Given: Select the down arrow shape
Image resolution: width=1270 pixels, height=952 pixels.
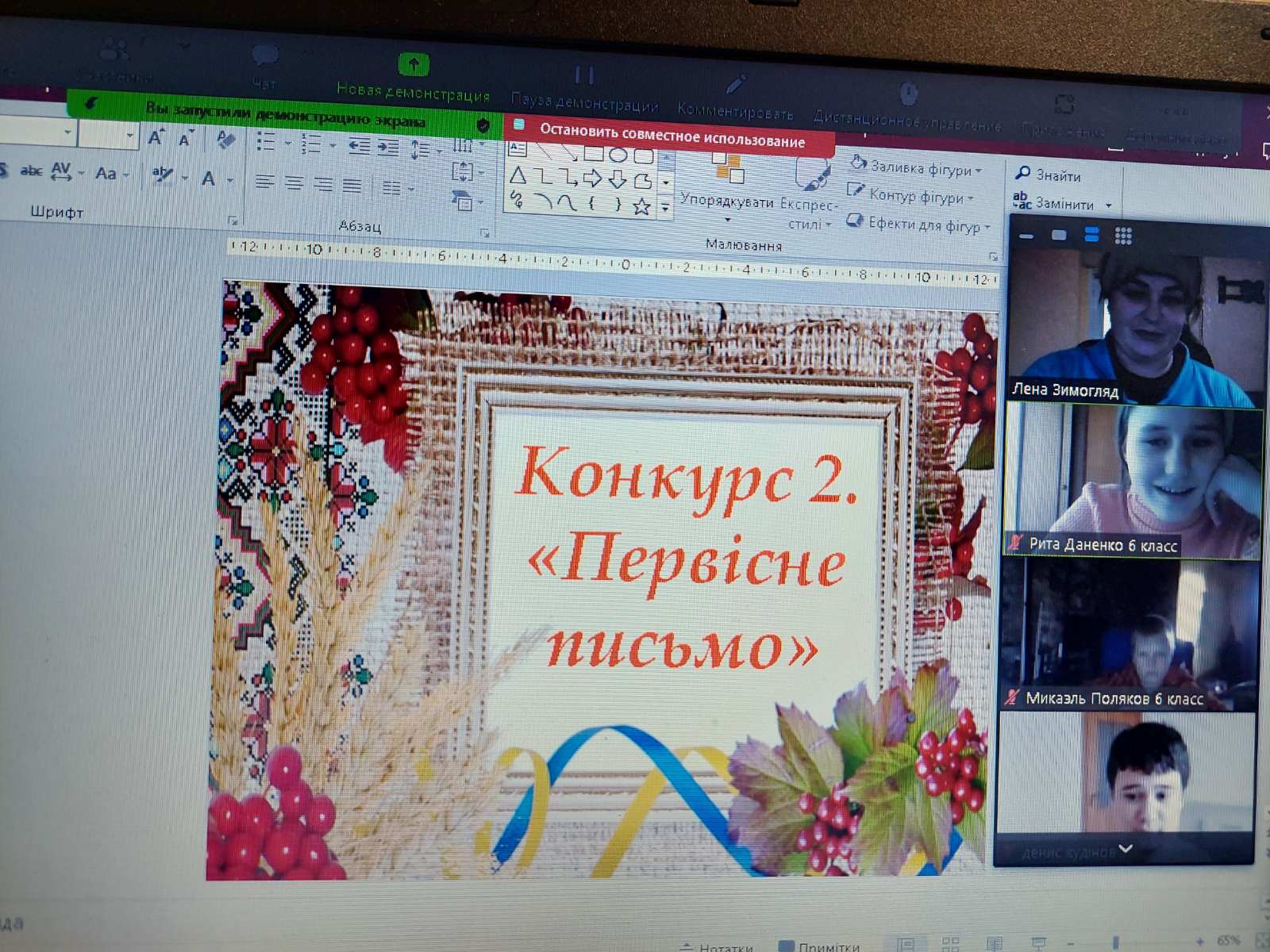Looking at the screenshot, I should click(618, 180).
